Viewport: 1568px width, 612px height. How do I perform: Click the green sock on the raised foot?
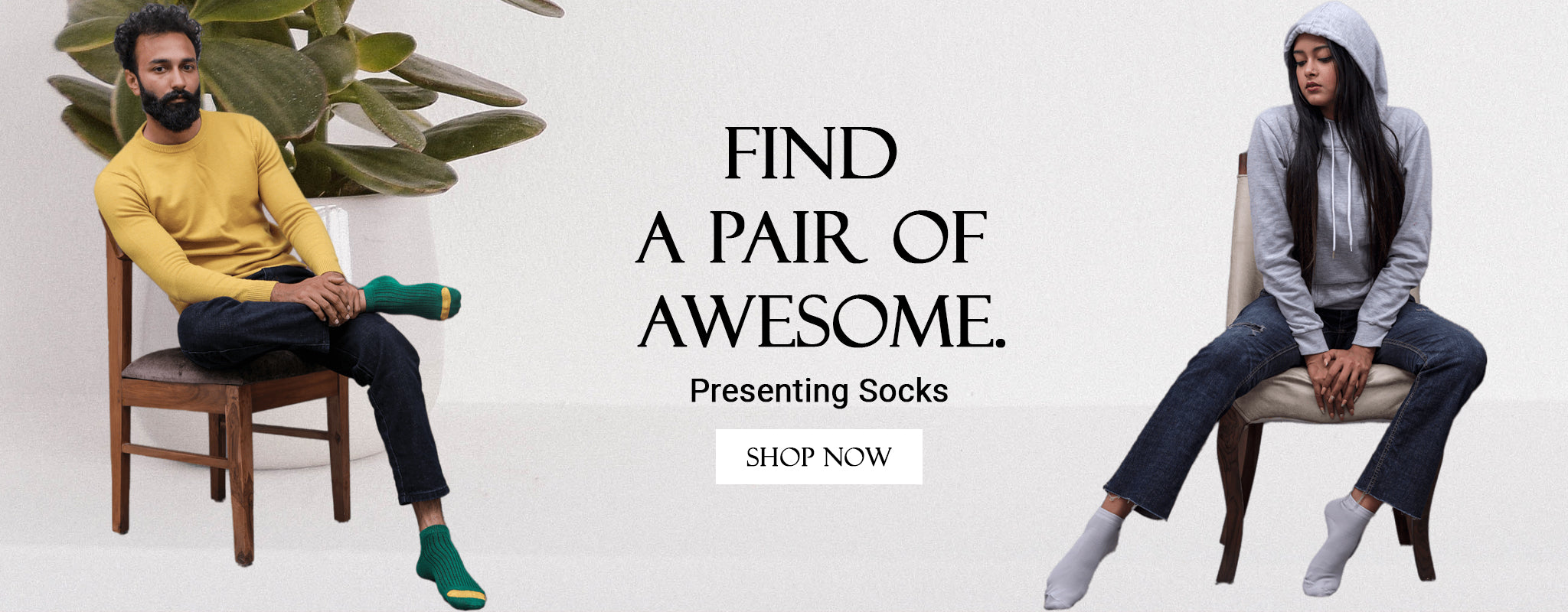[x=411, y=299]
